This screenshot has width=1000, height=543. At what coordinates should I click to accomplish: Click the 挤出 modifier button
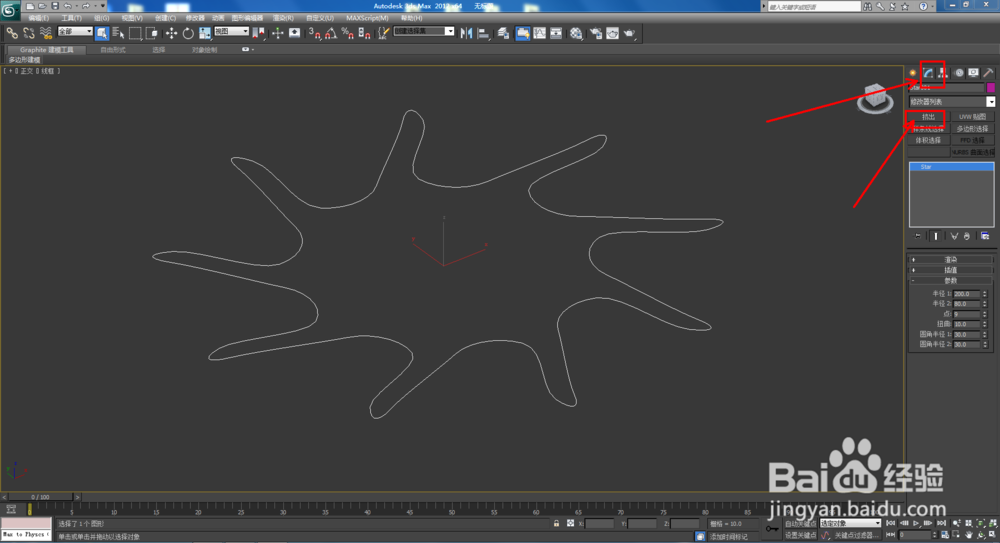(929, 117)
